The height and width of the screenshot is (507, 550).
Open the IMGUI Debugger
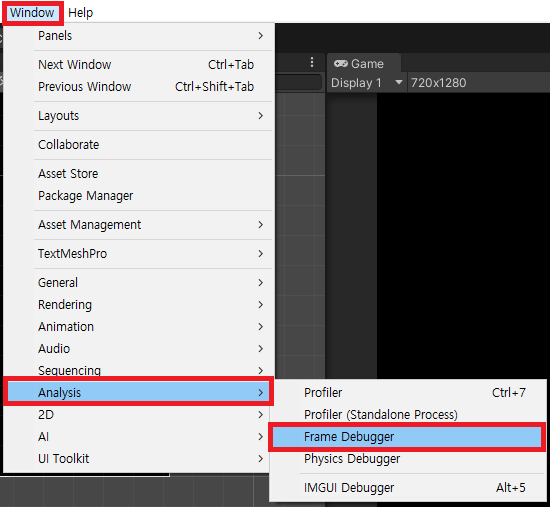[408, 488]
